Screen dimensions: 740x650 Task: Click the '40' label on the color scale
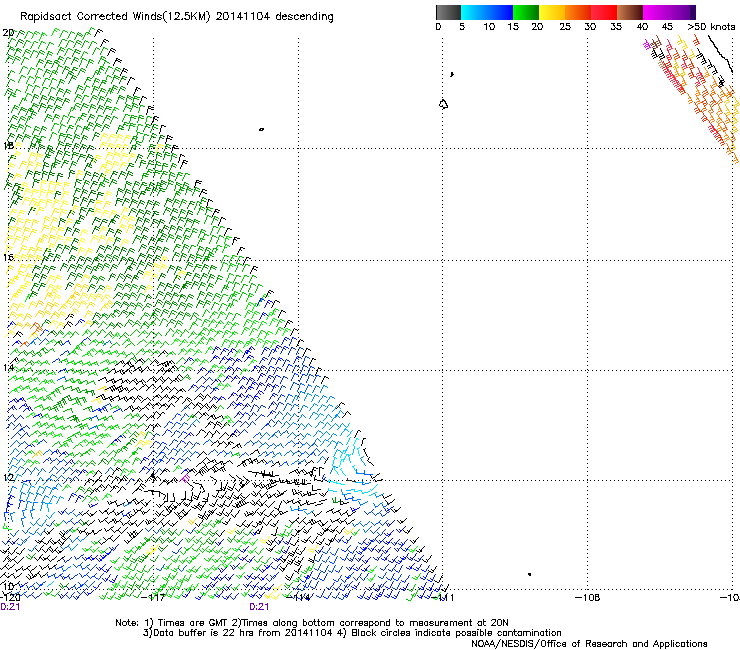click(x=642, y=27)
